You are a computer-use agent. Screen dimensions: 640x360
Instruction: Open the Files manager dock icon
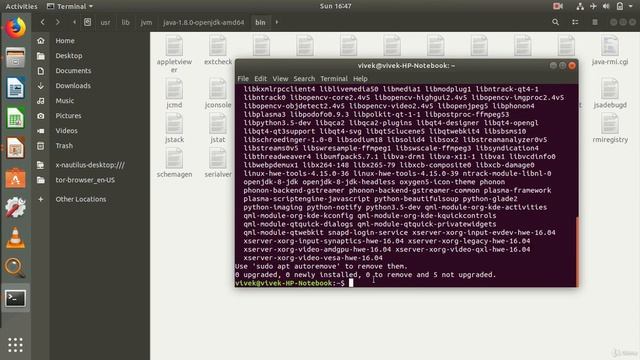(x=16, y=58)
